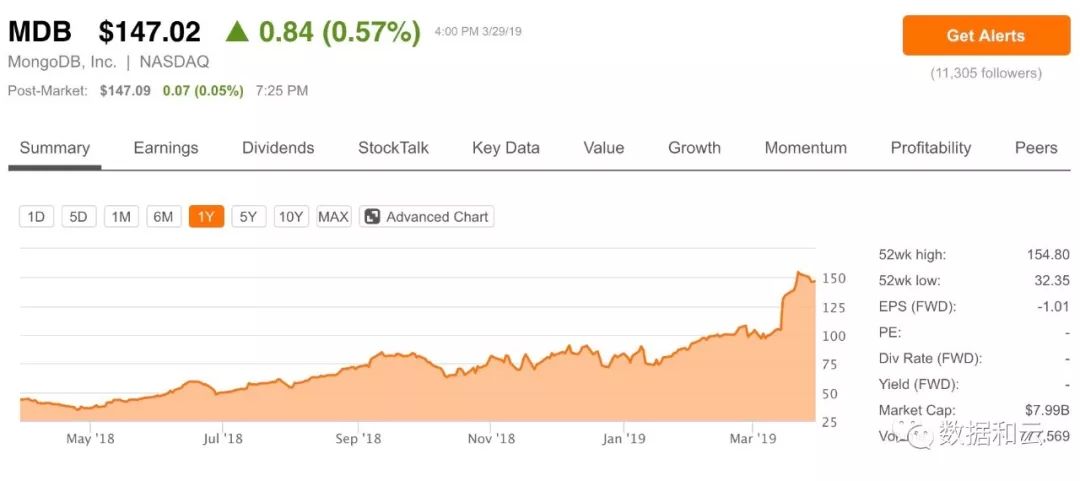
Task: Select the active 1Y range button
Action: coord(206,217)
